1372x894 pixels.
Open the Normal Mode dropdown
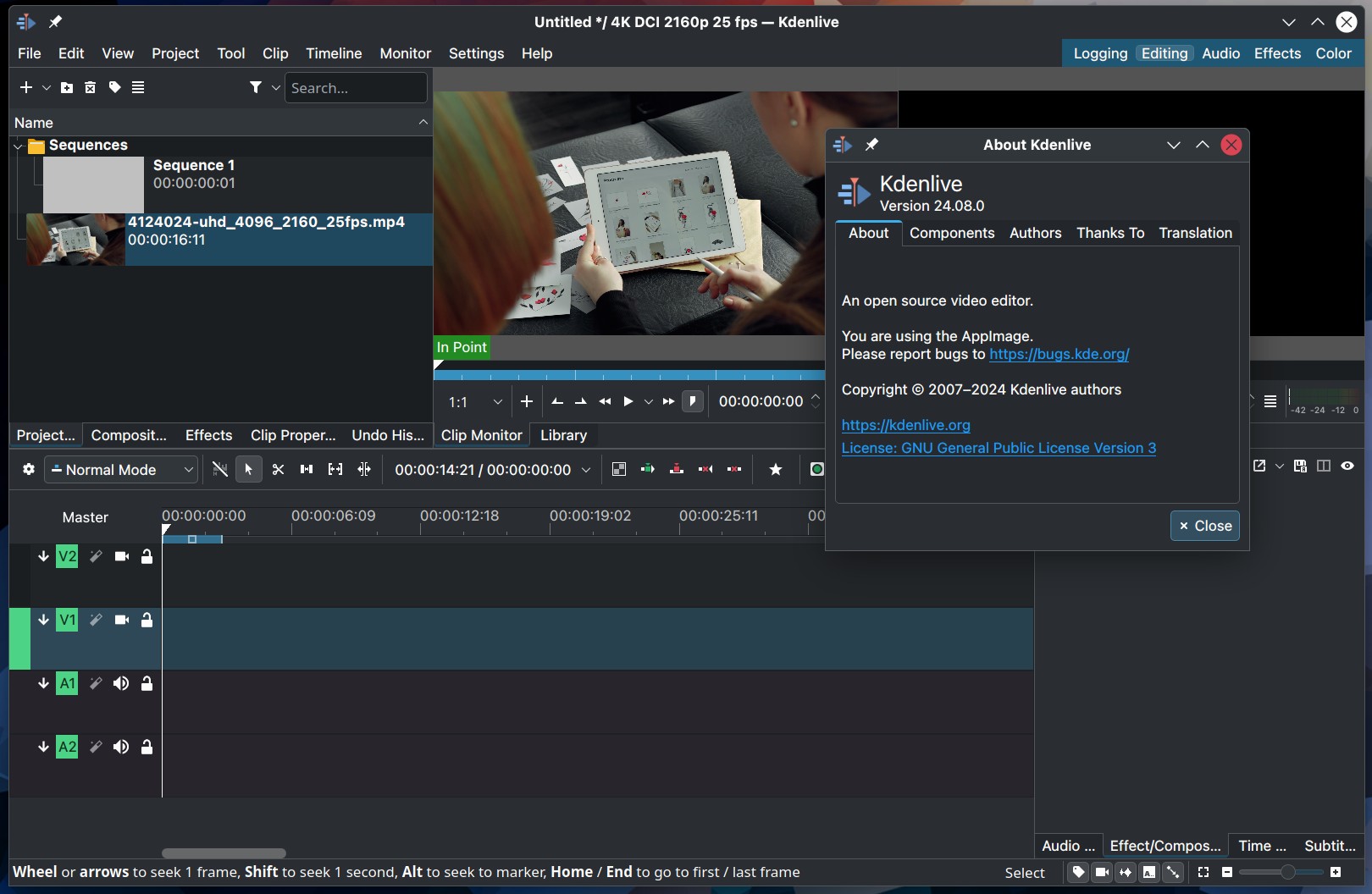click(x=122, y=469)
